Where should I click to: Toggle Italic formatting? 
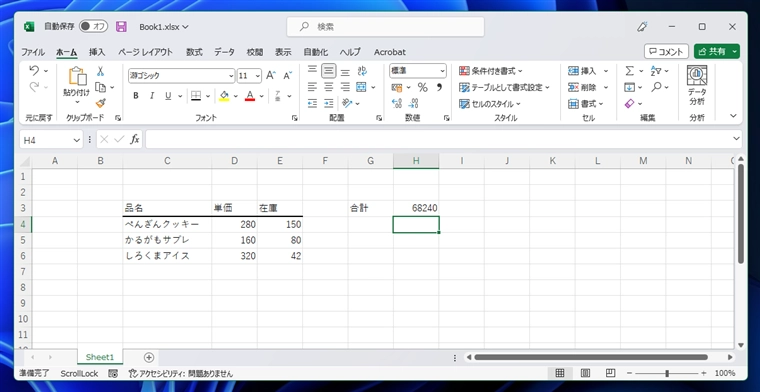coord(152,96)
